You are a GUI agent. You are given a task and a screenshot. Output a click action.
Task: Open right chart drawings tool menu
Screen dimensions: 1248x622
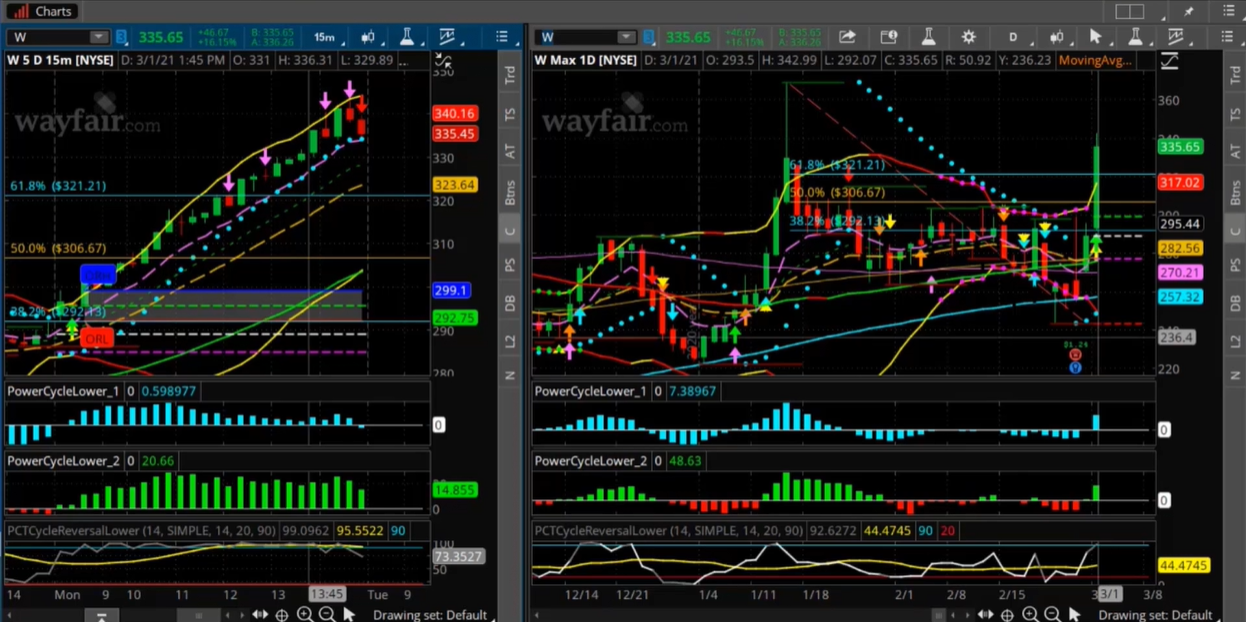(1175, 37)
